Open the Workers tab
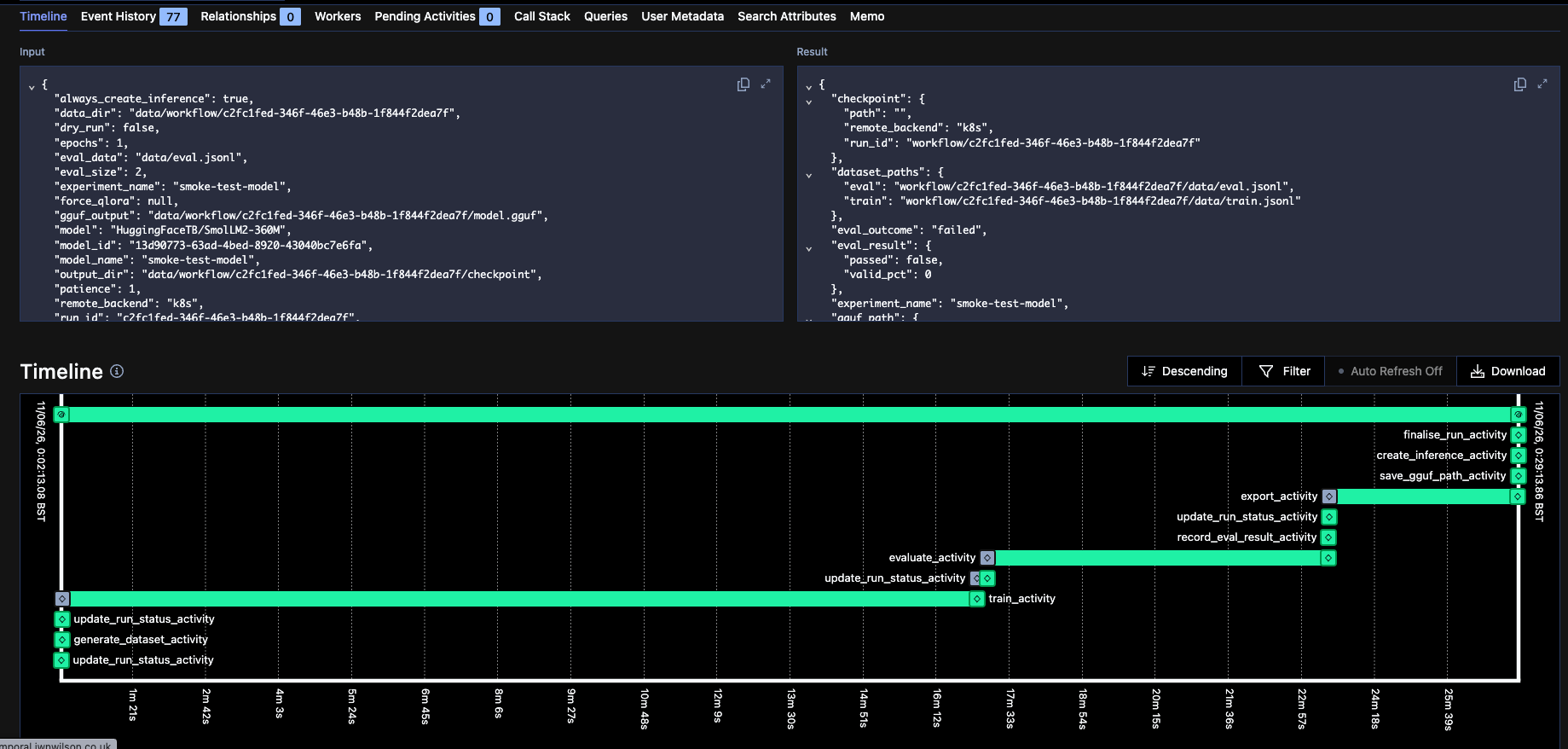The height and width of the screenshot is (749, 1568). click(338, 16)
